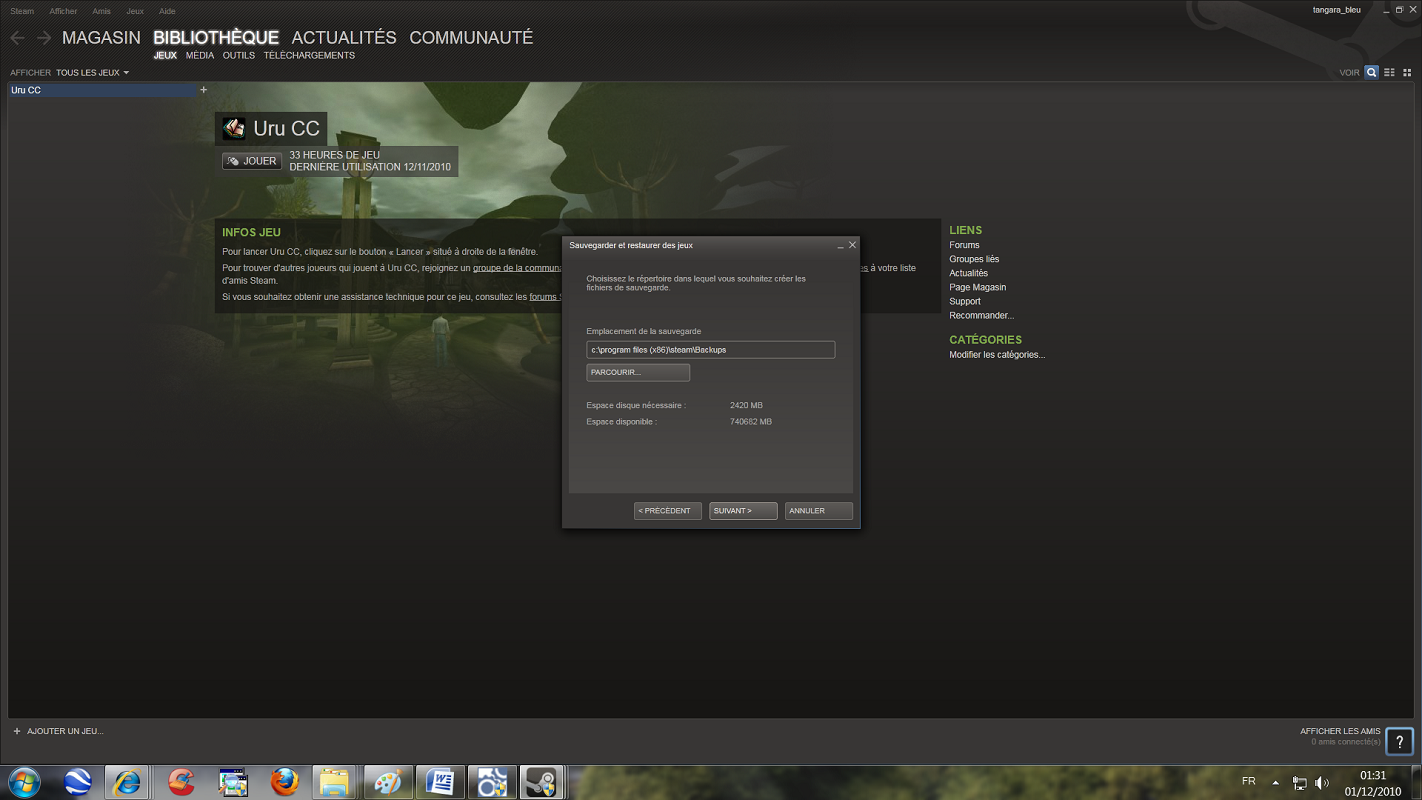Open the Téléchargements sub-tab
The width and height of the screenshot is (1422, 800).
[x=309, y=56]
